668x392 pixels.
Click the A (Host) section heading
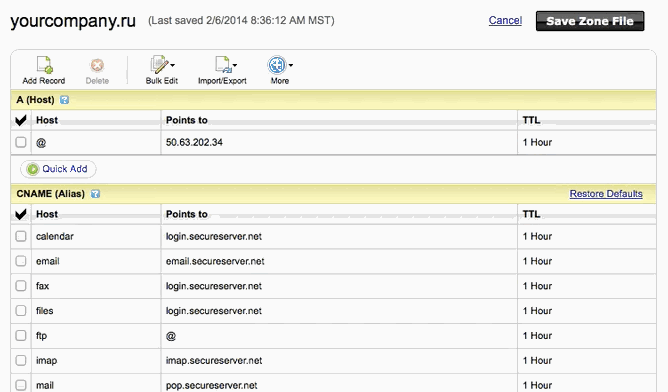[x=35, y=100]
